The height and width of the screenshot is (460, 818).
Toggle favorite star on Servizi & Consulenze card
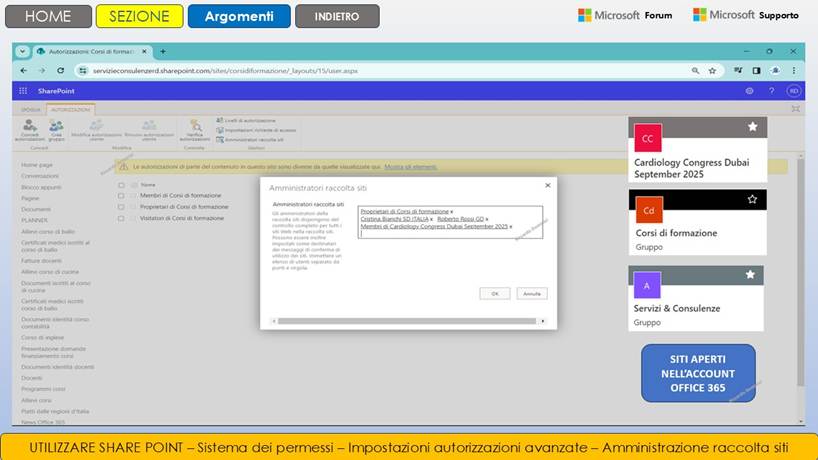(750, 274)
